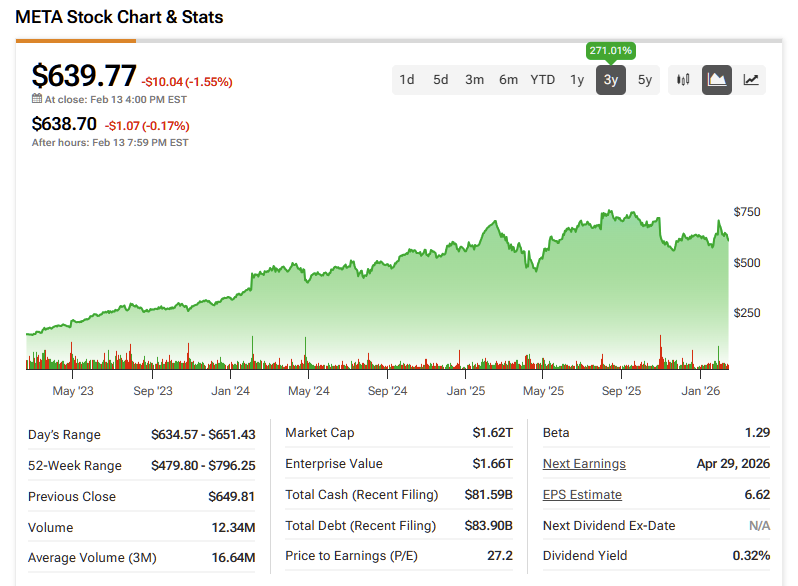Click the $639.77 closing price
This screenshot has width=798, height=586.
coord(84,76)
